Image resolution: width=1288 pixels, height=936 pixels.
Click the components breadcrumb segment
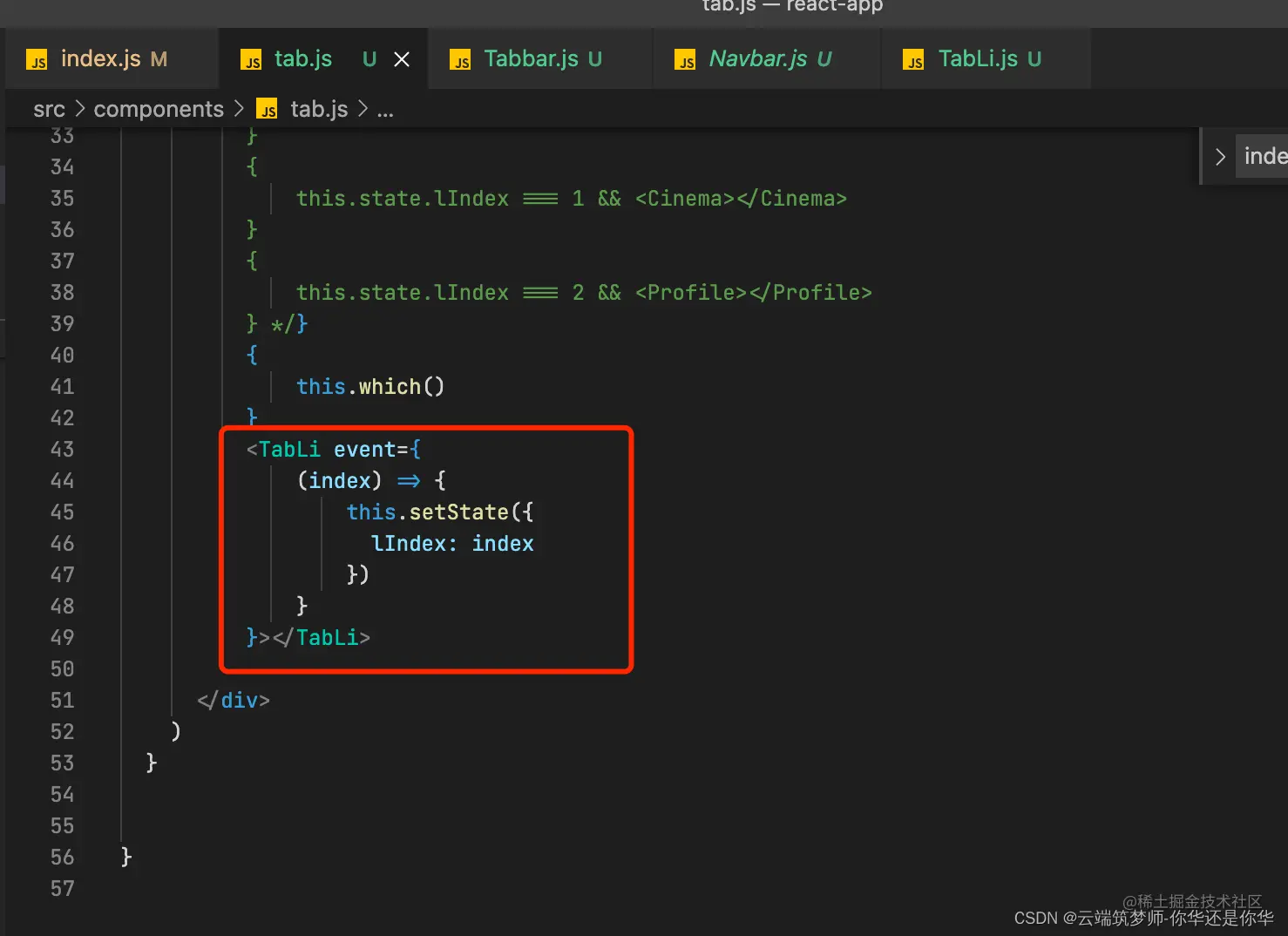tap(159, 110)
